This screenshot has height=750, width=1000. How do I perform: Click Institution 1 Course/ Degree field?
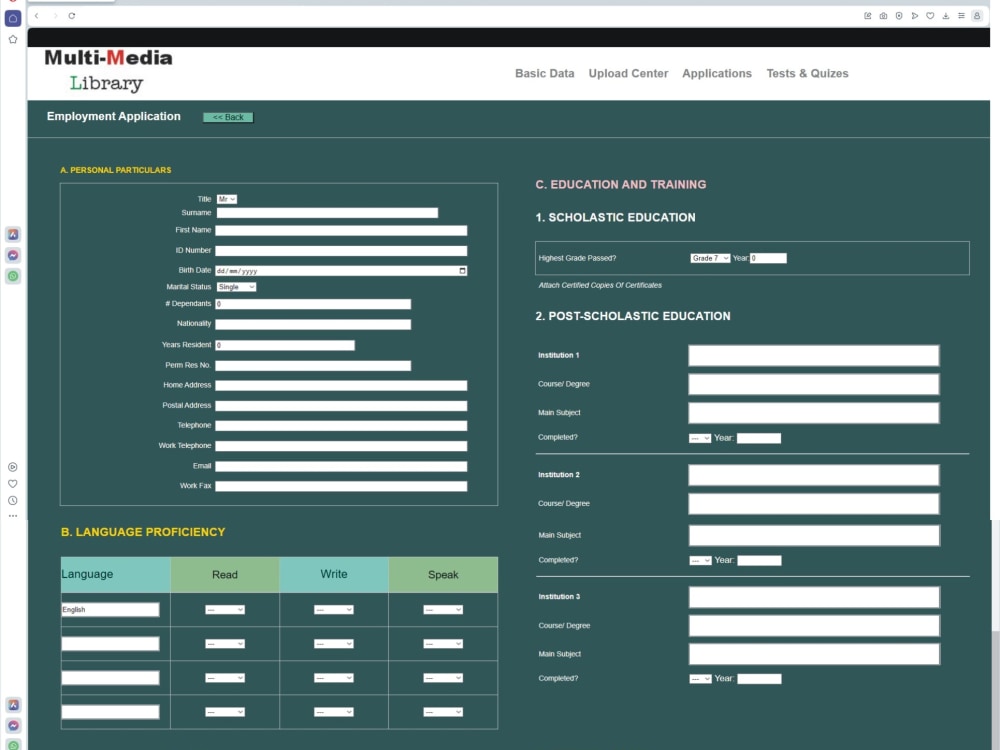coord(814,384)
